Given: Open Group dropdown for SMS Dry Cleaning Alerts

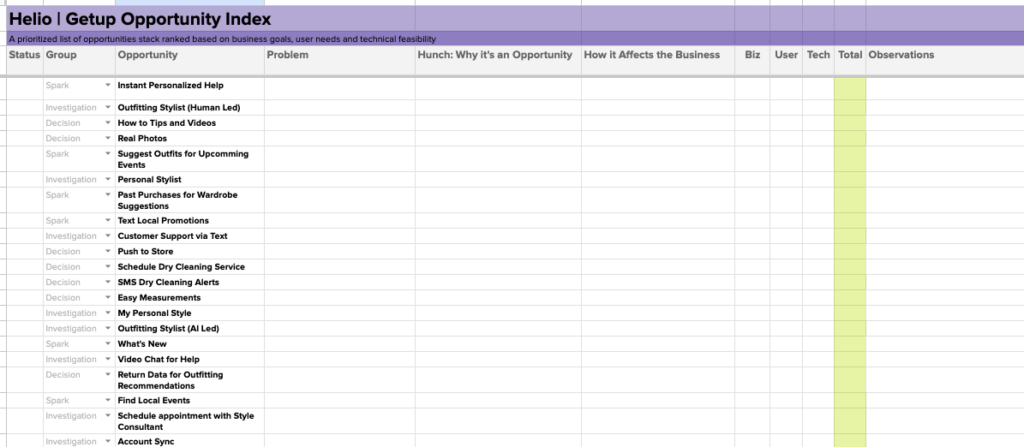Looking at the screenshot, I should [x=108, y=282].
